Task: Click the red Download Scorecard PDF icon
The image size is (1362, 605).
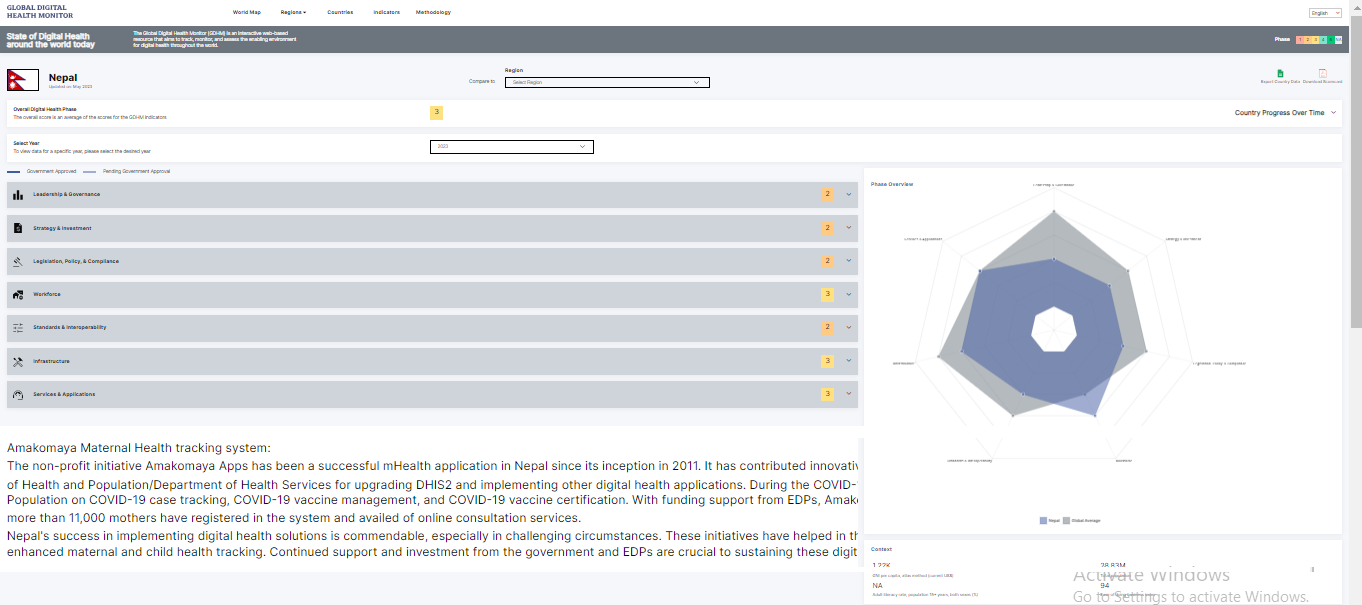Action: [x=1322, y=74]
